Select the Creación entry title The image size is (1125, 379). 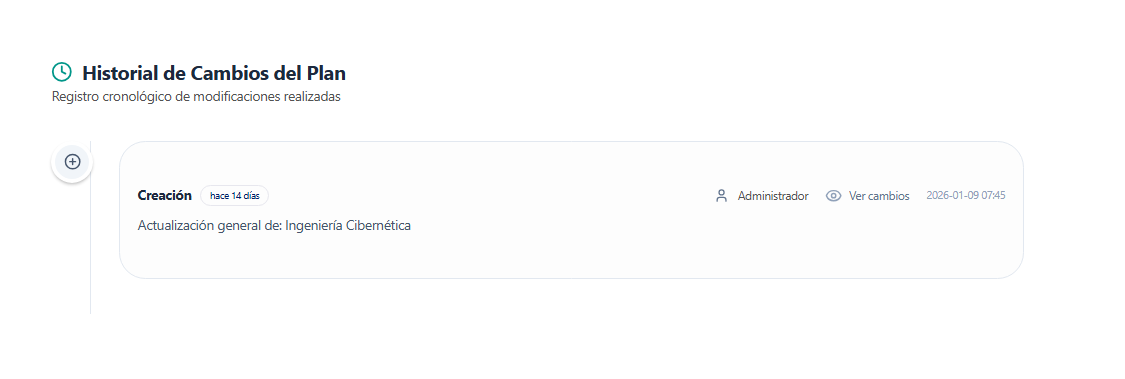click(164, 195)
